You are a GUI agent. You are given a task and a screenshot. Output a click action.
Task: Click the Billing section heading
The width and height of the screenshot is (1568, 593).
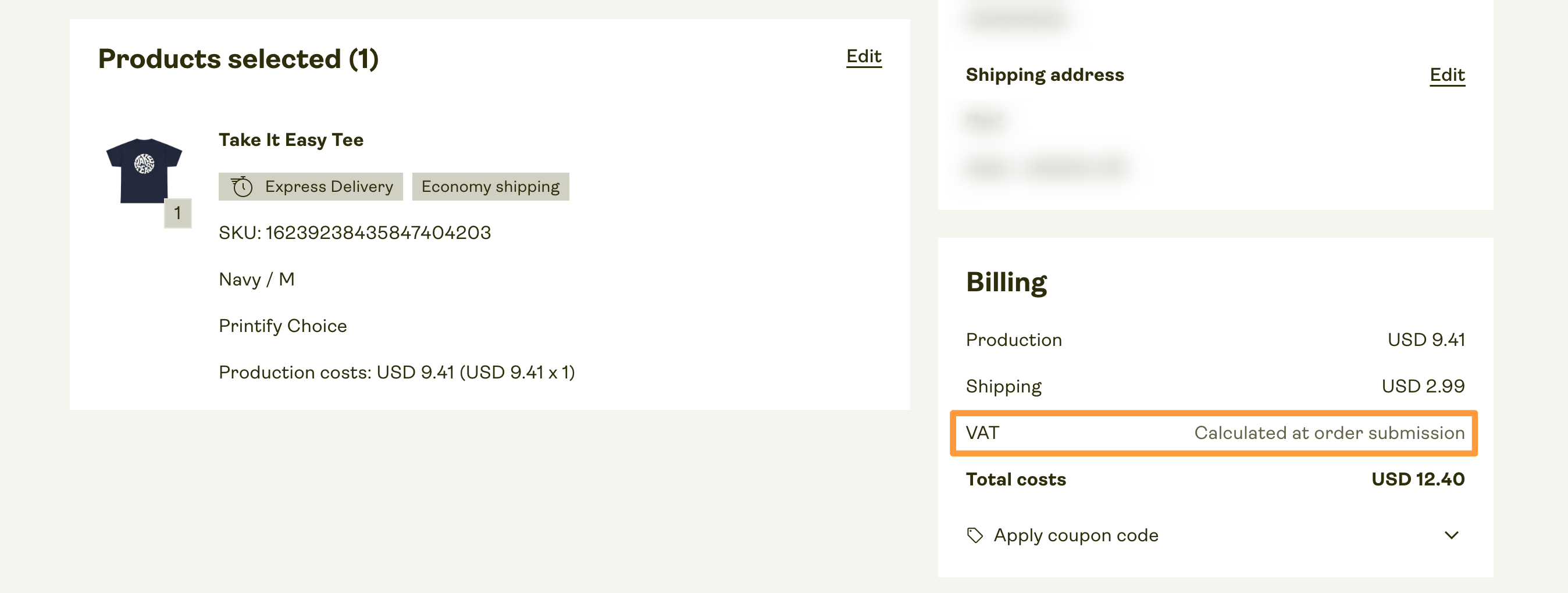pos(1006,283)
